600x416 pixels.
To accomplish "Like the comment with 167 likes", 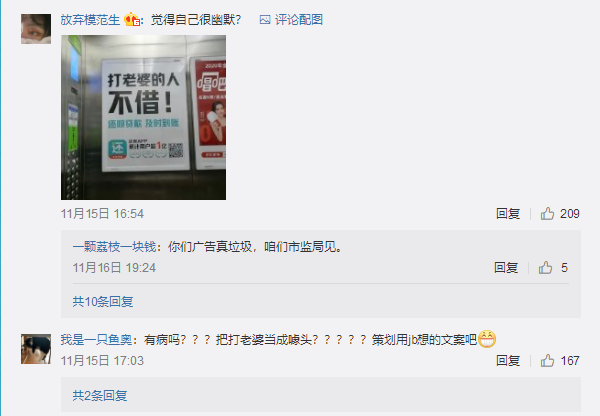I will coord(547,361).
